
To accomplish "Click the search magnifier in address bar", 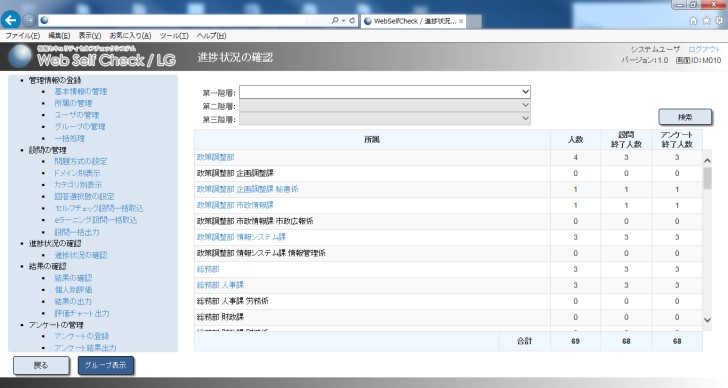I will coord(335,20).
